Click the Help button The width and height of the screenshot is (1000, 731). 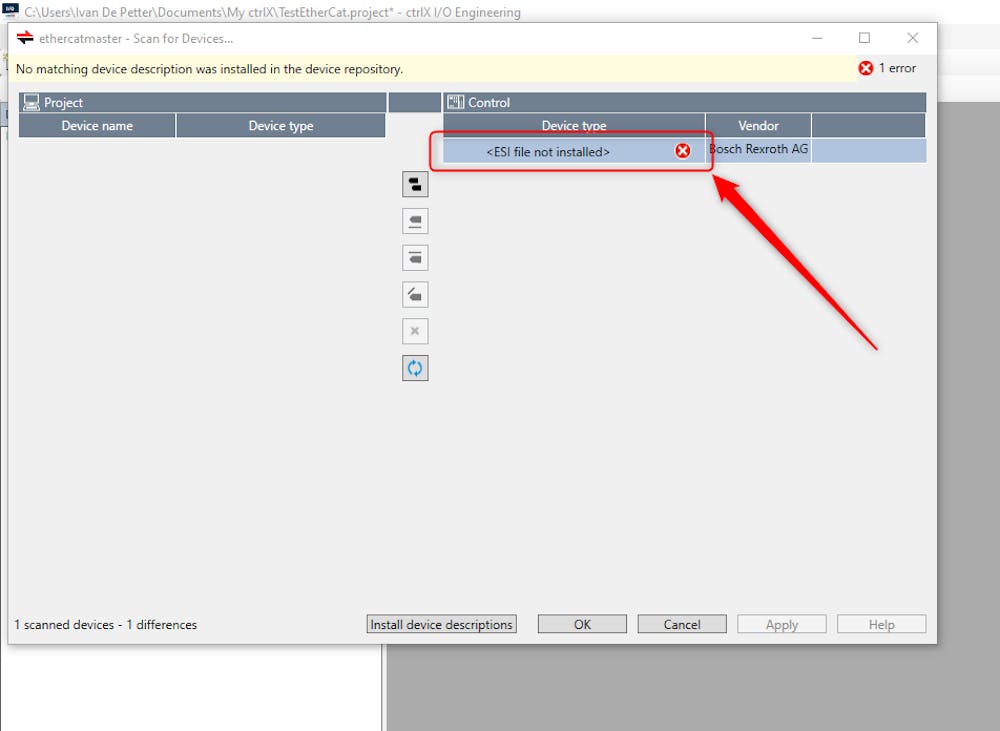point(881,624)
